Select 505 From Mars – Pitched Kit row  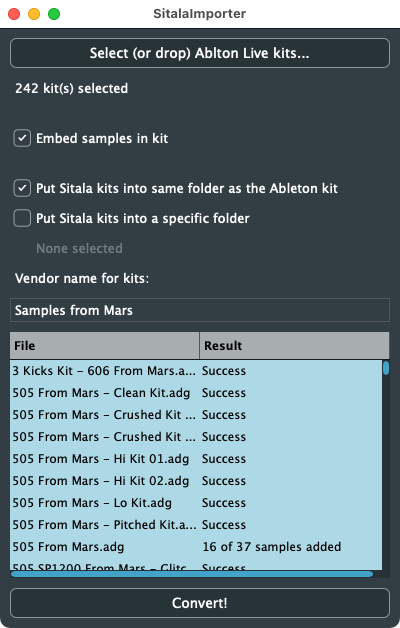click(x=196, y=525)
